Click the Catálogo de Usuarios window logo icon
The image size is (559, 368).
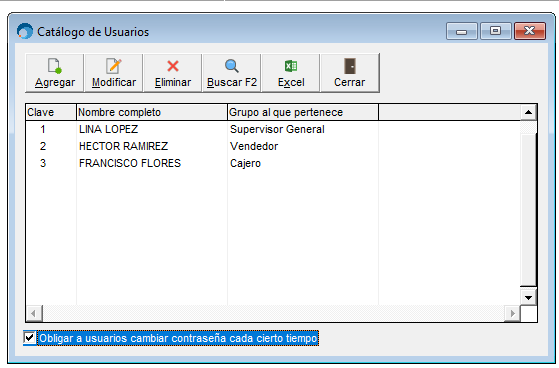(x=25, y=31)
